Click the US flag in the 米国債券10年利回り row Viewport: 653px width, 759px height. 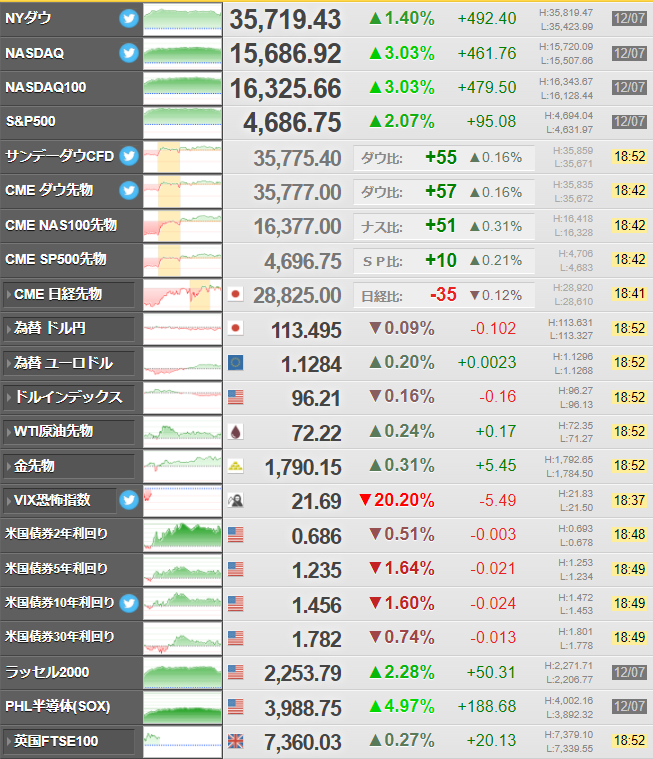[236, 603]
